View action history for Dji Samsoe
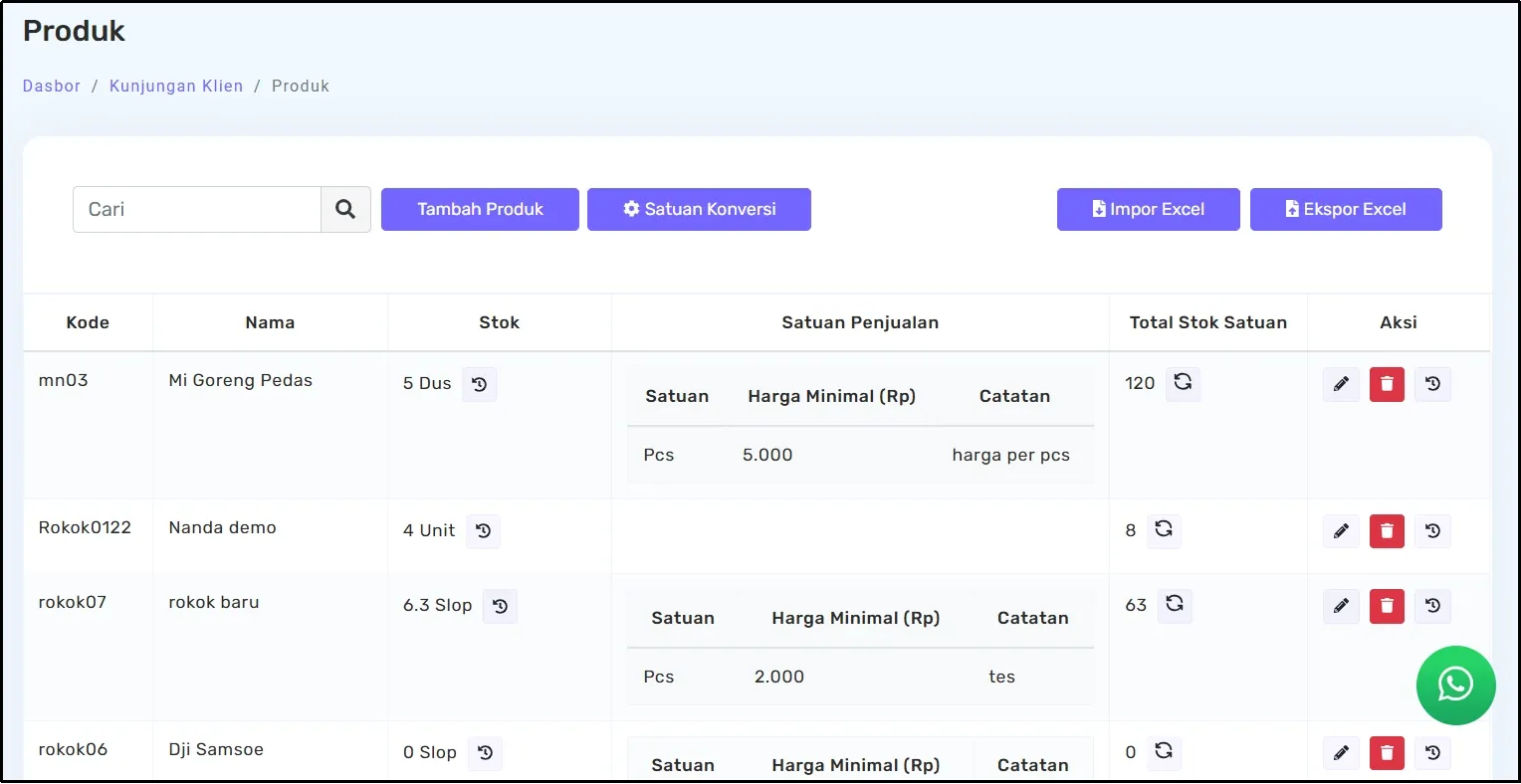 (x=1433, y=753)
